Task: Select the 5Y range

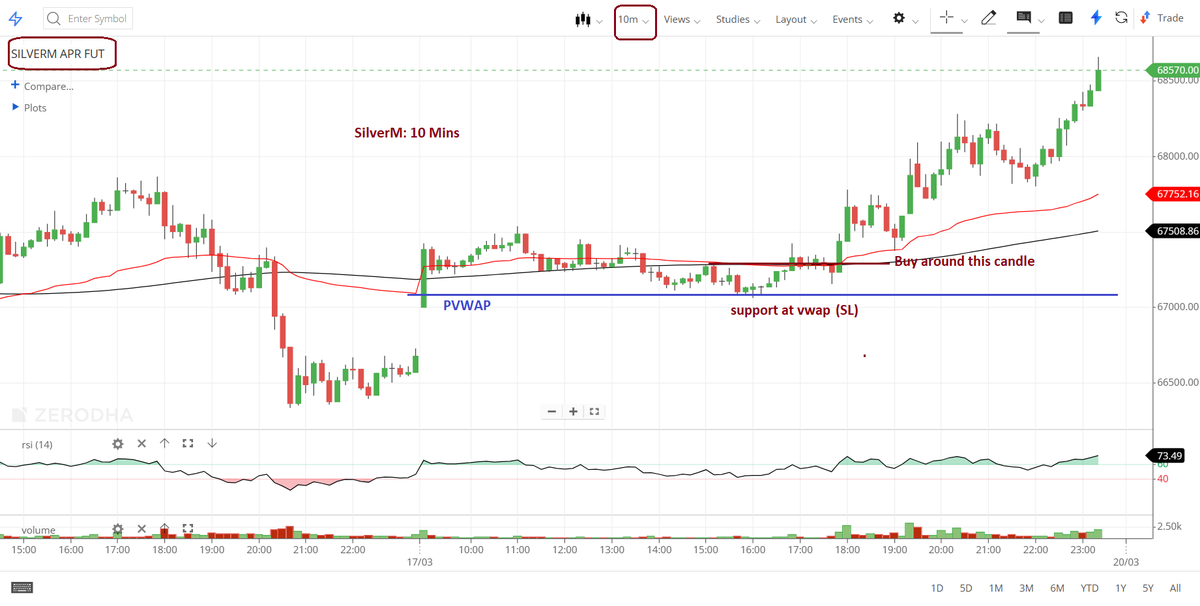Action: (x=1148, y=588)
